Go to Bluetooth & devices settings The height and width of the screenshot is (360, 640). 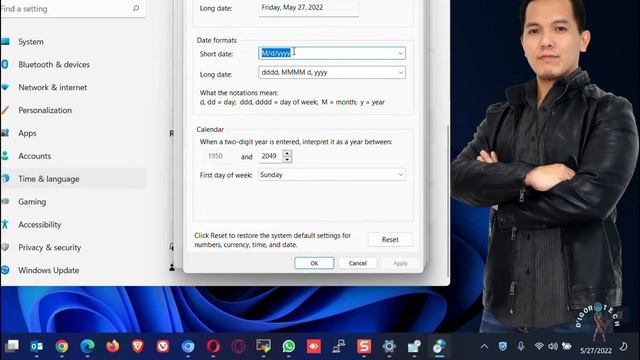click(x=73, y=64)
